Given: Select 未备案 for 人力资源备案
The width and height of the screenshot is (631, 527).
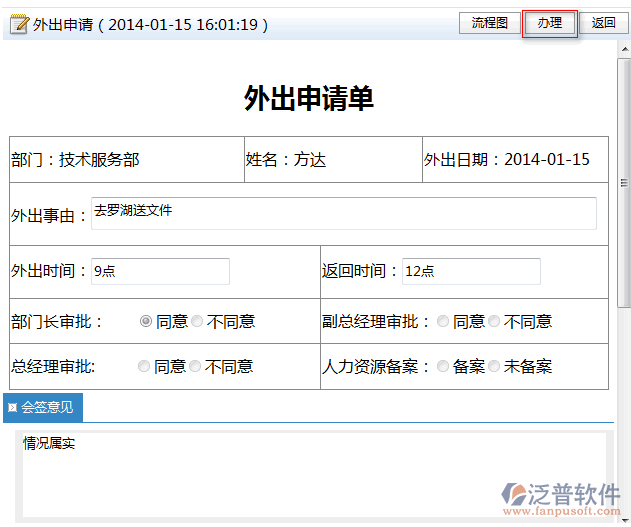Looking at the screenshot, I should (494, 366).
